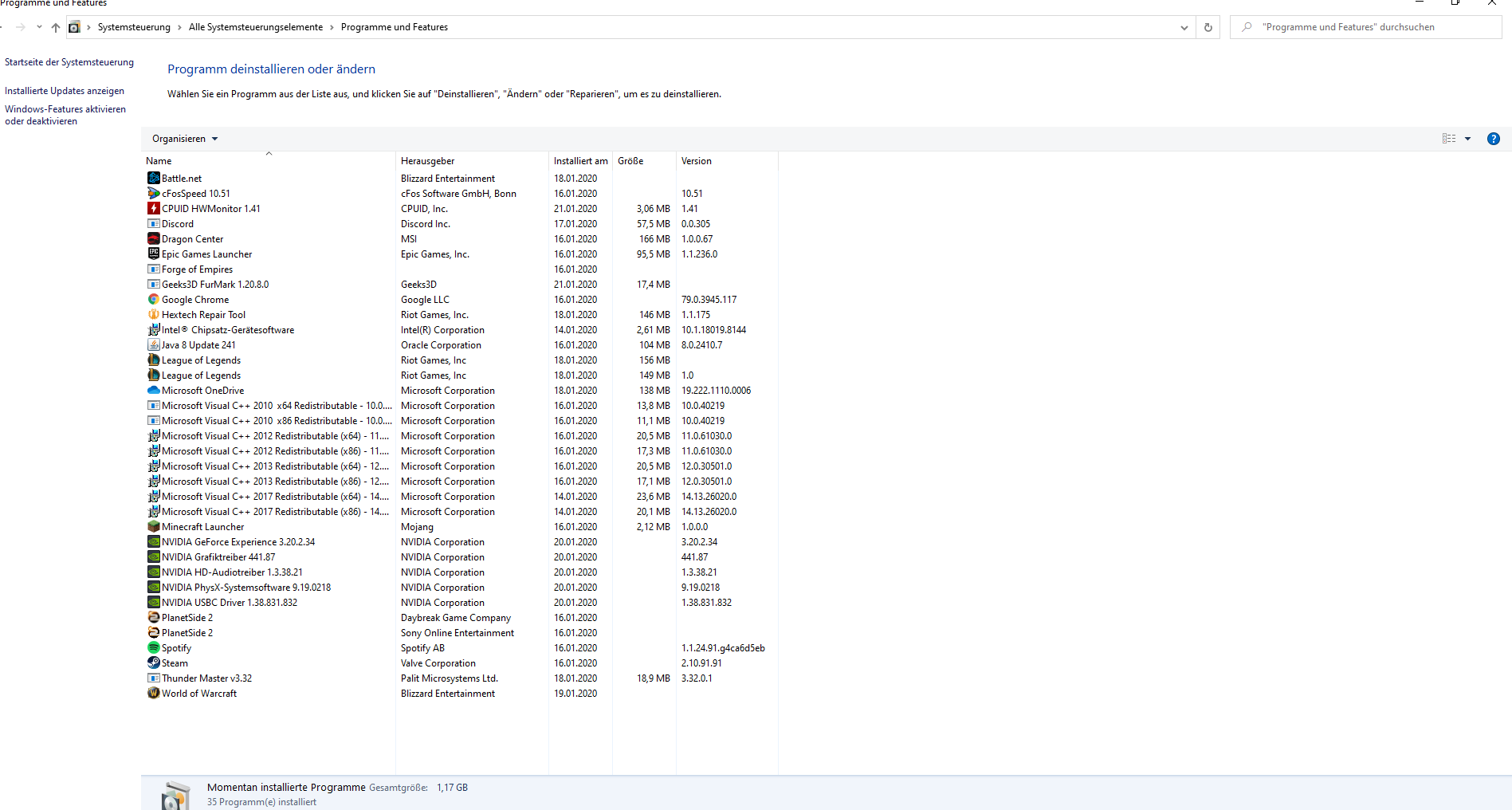Click Alle Systemsteuerungselemente breadcrumb
The width and height of the screenshot is (1512, 810).
(x=256, y=27)
